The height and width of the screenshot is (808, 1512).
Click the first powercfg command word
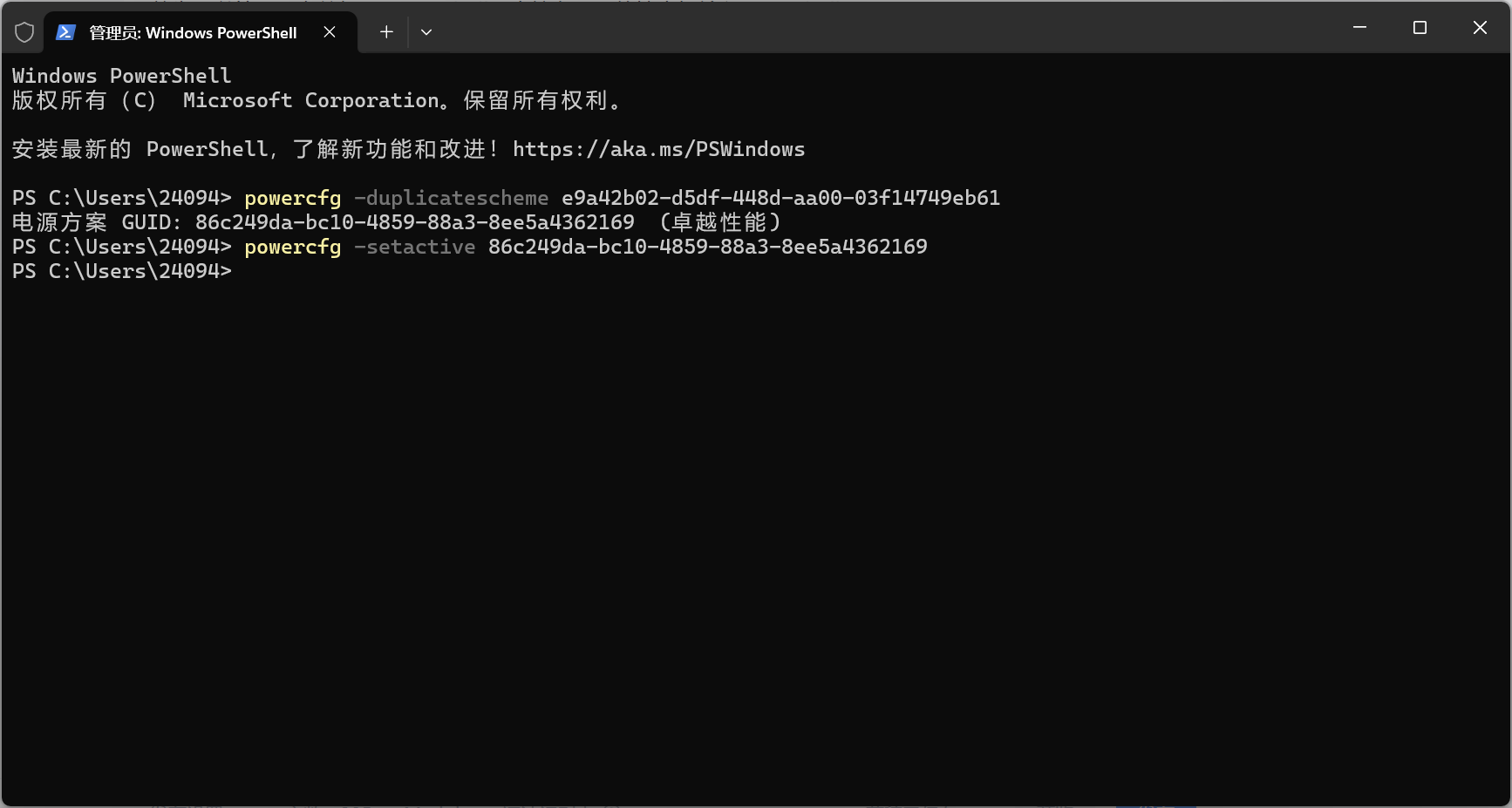point(292,198)
